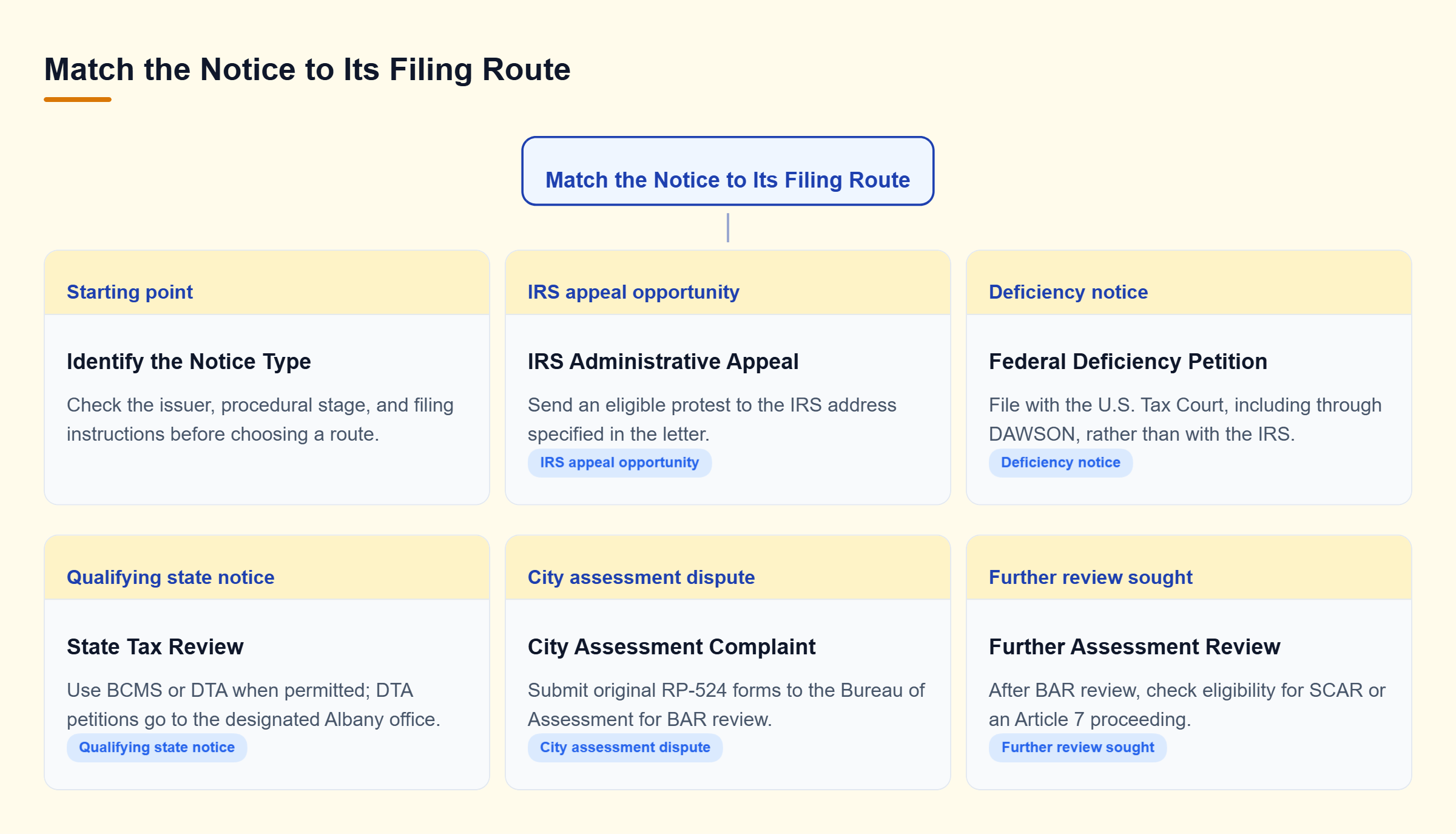Click the page title 'Match the Notice to Its Filing Route'
Screen dimensions: 1456x834
pyautogui.click(x=307, y=69)
